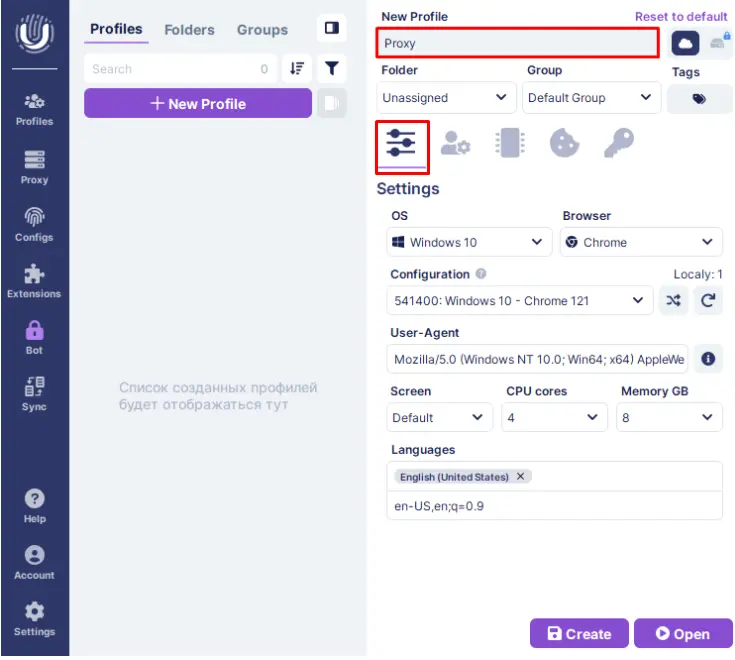Screen dimensions: 735x660
Task: Shuffle the configuration randomly
Action: pos(674,300)
